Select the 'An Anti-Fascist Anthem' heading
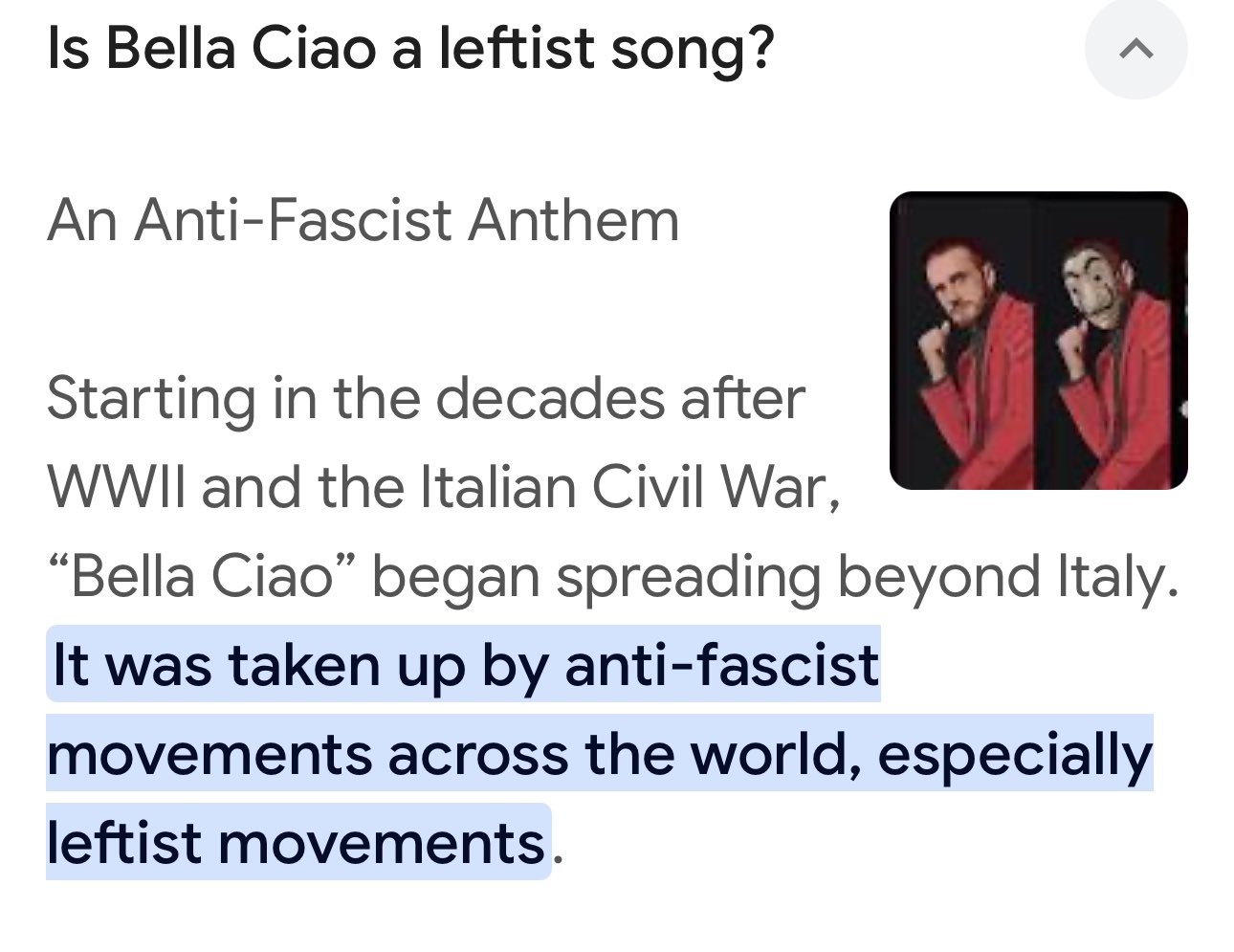This screenshot has height=952, width=1234. coord(363,220)
